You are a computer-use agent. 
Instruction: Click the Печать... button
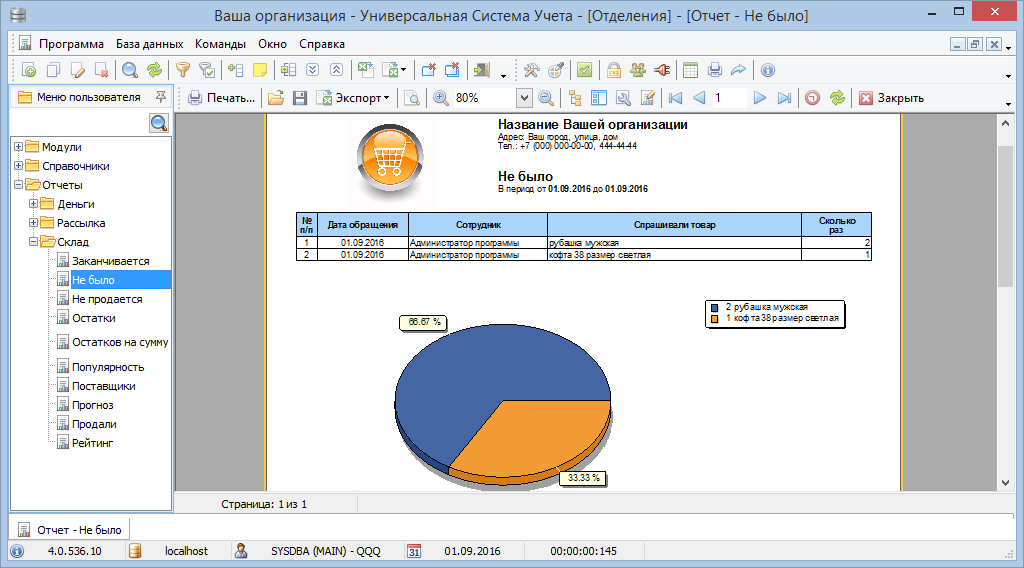pyautogui.click(x=222, y=98)
